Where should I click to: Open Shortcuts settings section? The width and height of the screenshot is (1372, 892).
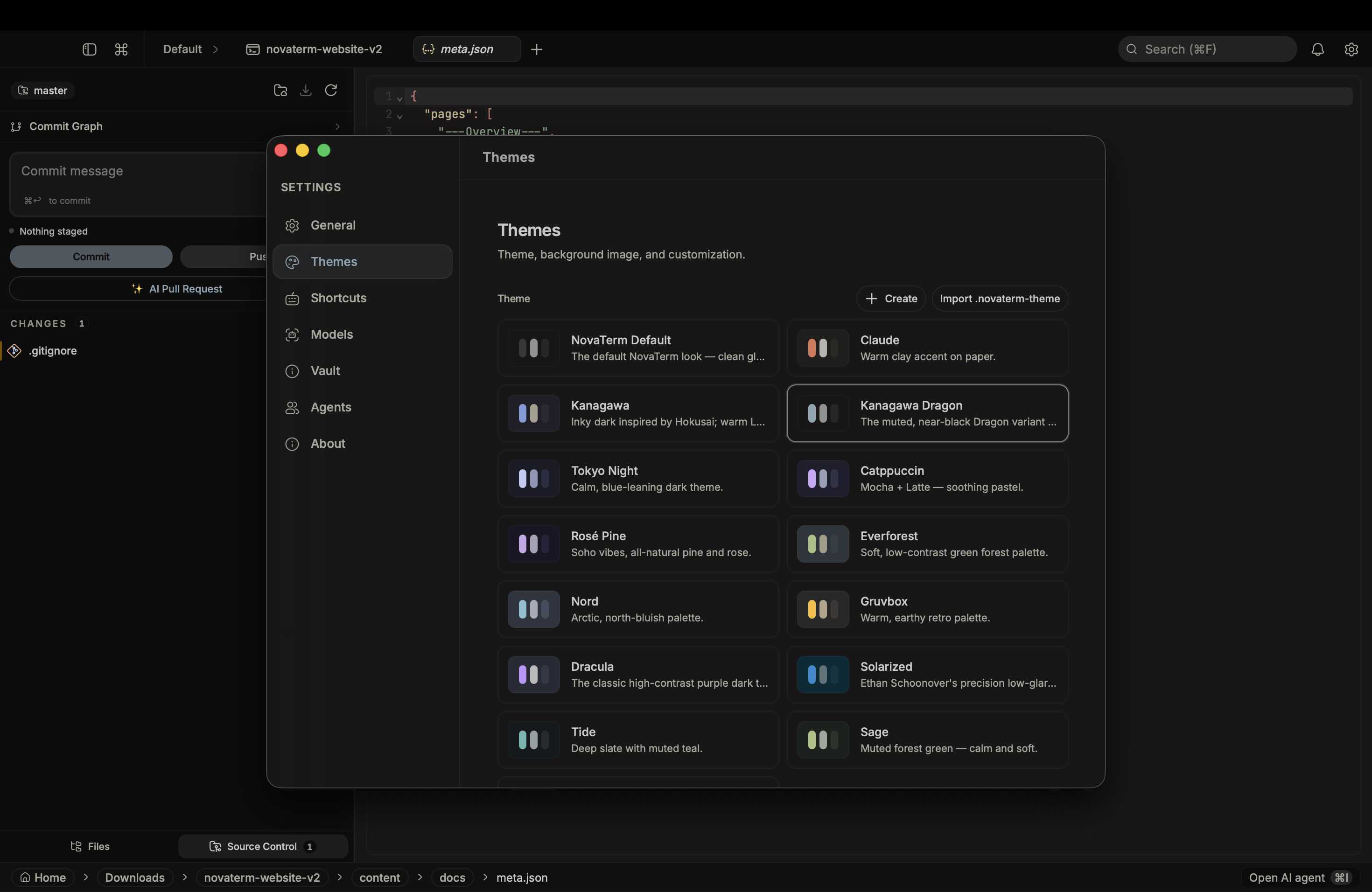tap(363, 298)
